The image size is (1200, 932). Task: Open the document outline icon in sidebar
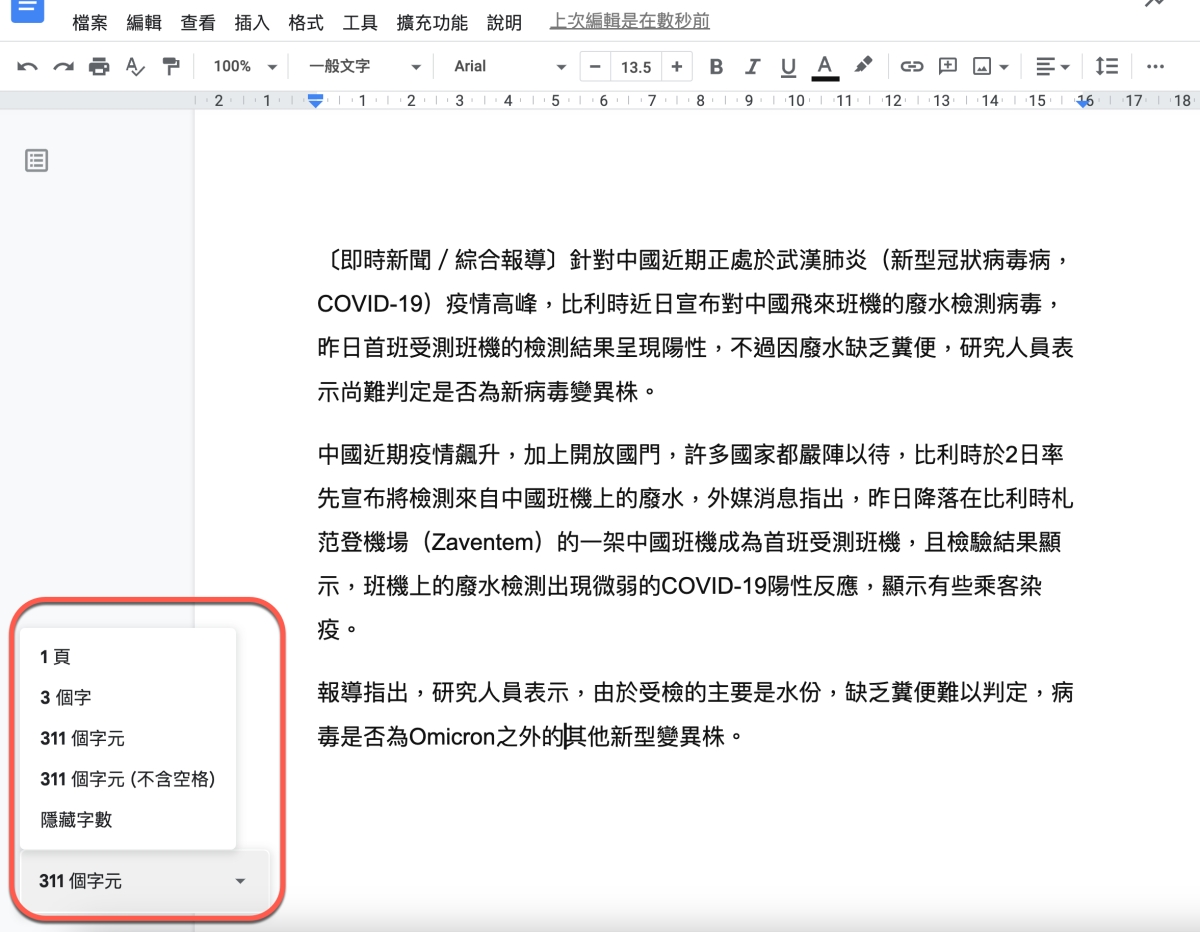click(x=37, y=160)
